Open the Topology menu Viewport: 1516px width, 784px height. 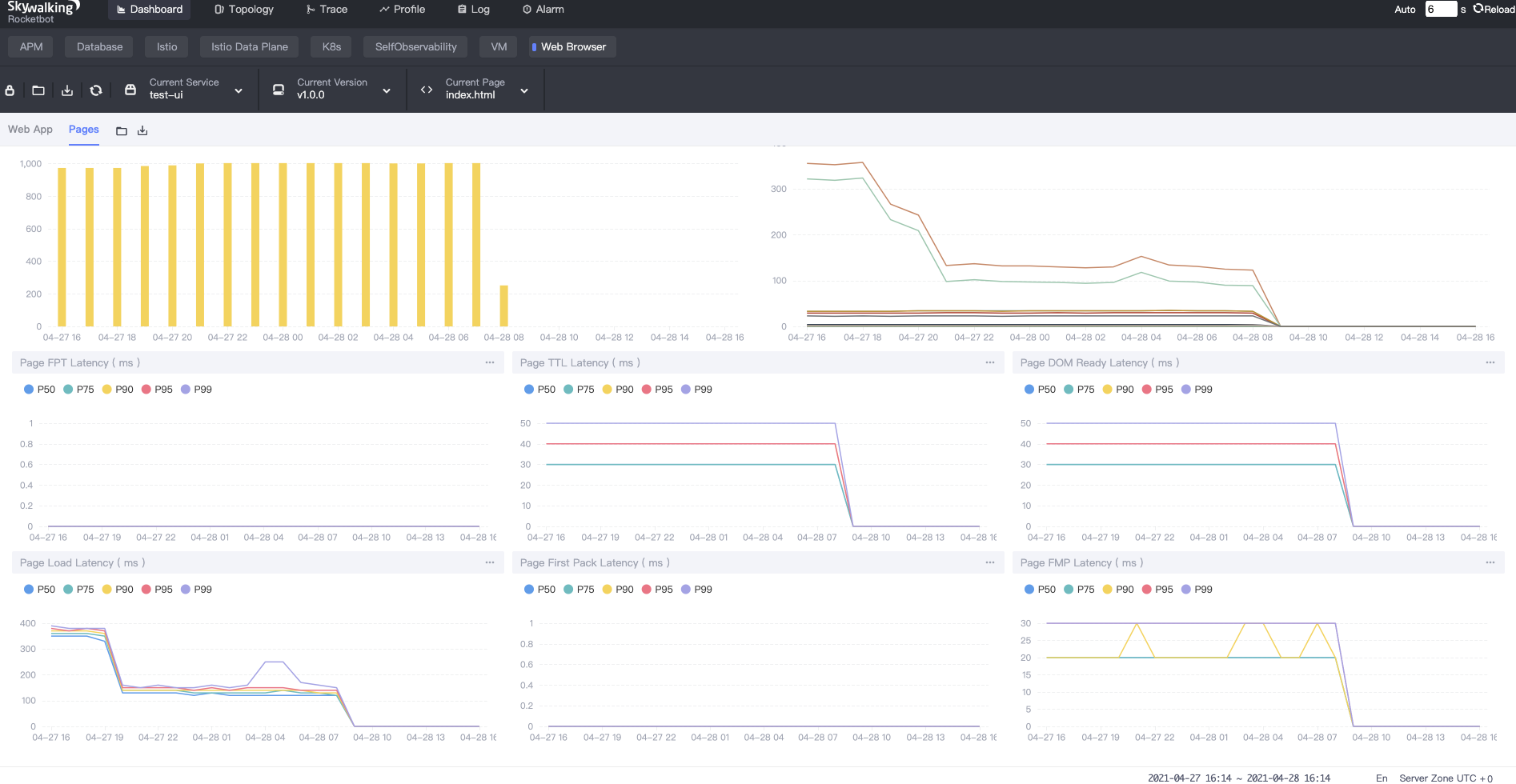(244, 10)
